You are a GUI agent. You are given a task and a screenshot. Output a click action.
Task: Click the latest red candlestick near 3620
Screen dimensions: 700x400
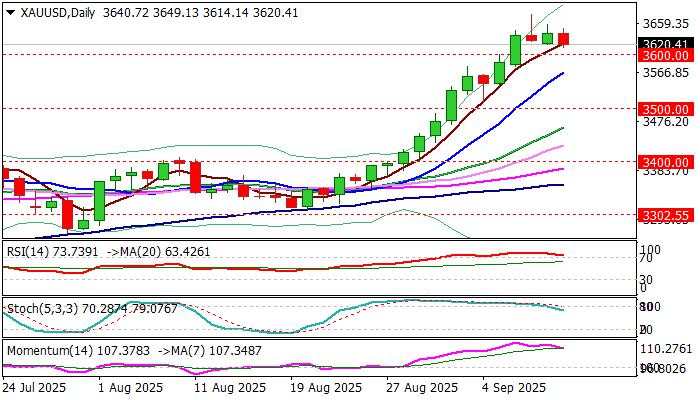tap(563, 38)
